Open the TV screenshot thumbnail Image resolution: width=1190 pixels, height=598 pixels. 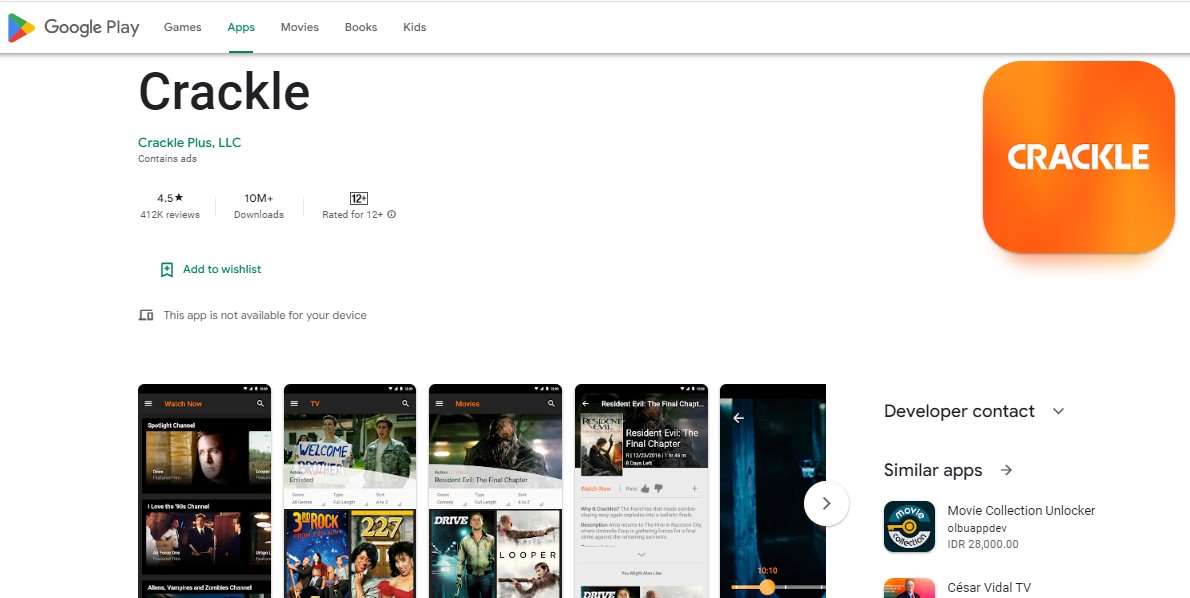[350, 491]
